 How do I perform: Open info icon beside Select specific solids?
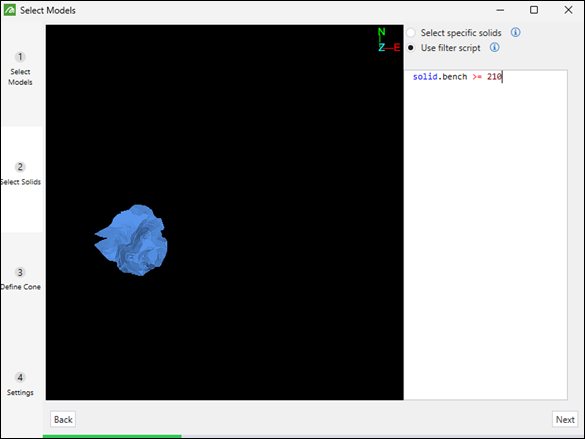[x=515, y=32]
